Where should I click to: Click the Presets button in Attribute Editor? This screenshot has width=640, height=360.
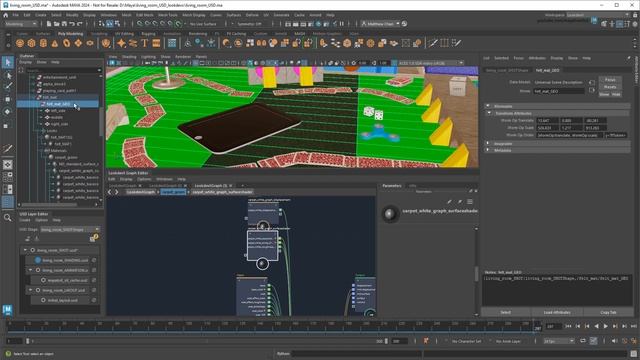coord(610,87)
